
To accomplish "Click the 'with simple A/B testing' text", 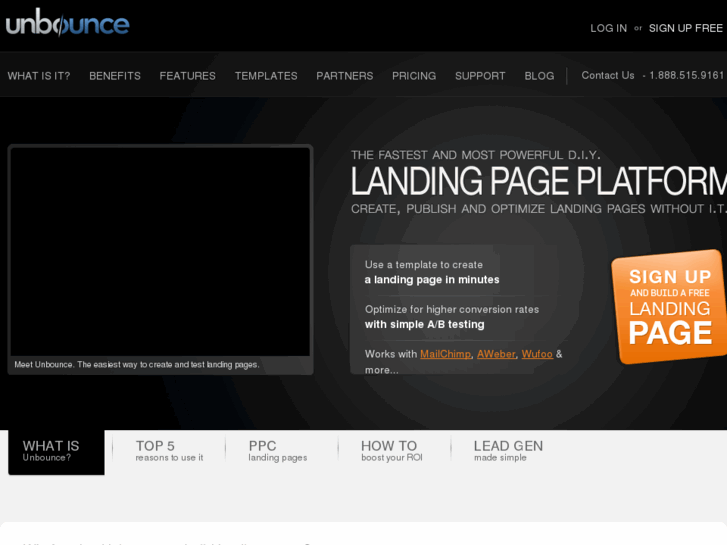I will point(424,324).
